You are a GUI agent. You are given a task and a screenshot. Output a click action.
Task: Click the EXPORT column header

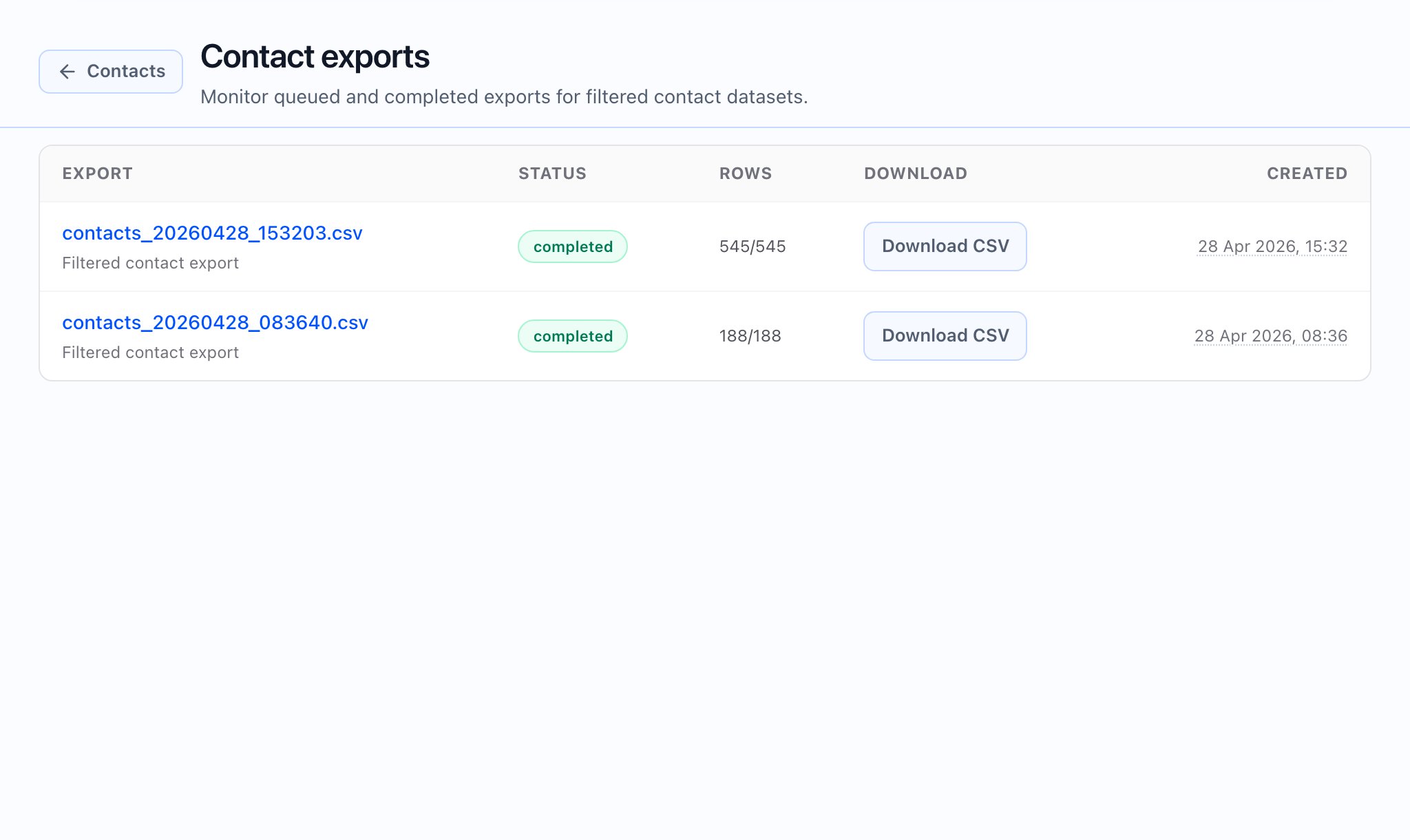coord(98,174)
